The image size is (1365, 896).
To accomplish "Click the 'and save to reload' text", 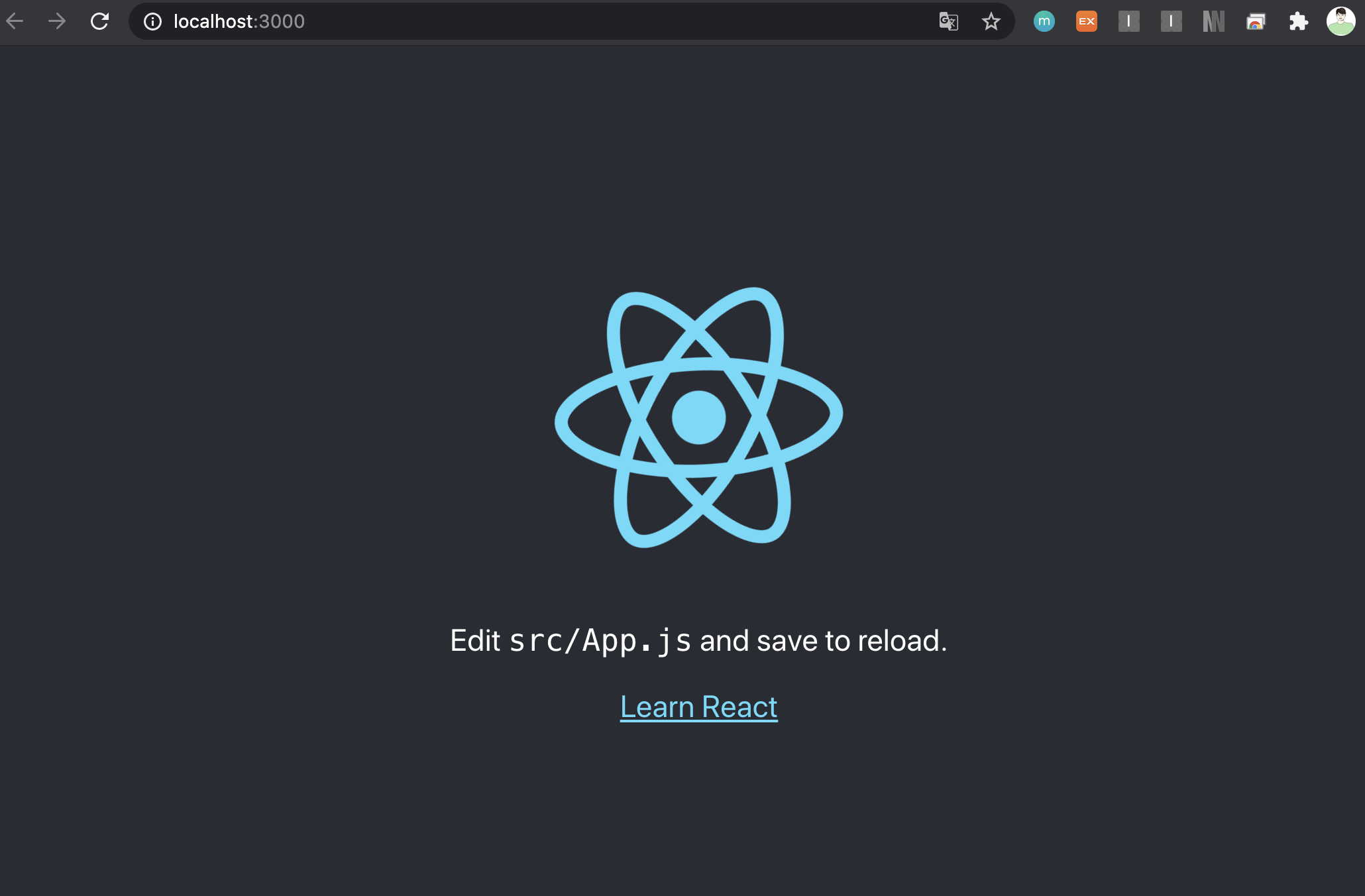I will (823, 641).
